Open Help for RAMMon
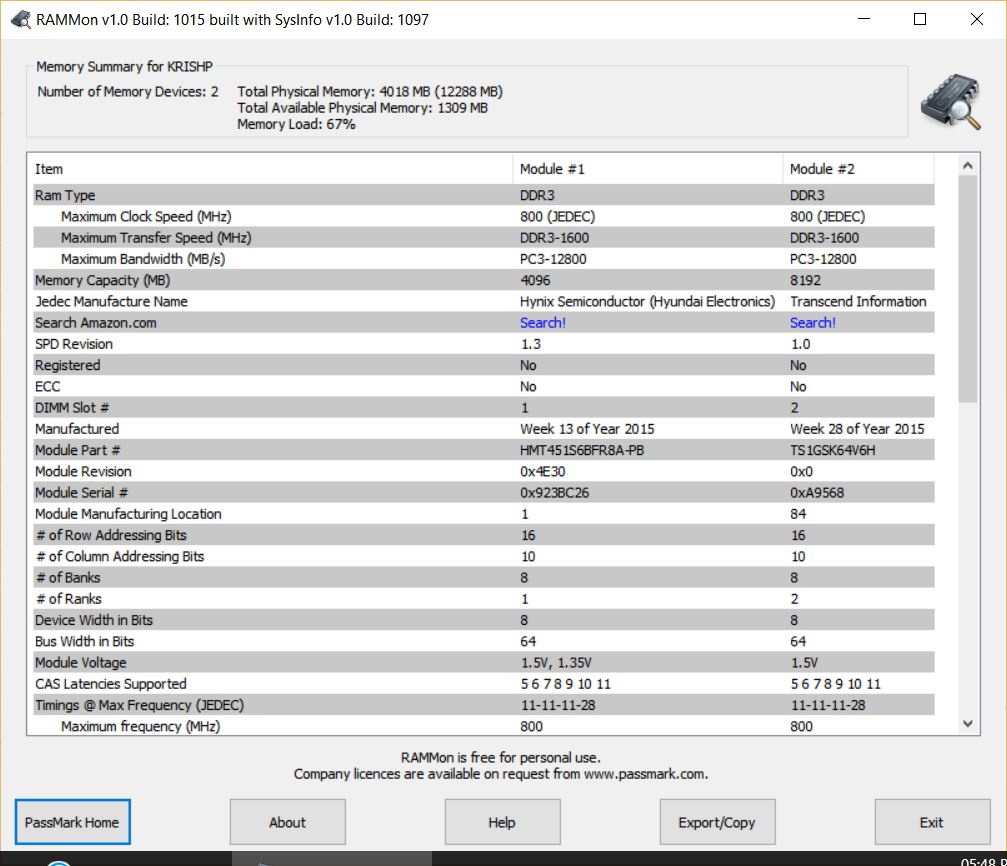The image size is (1007, 866). pos(502,822)
